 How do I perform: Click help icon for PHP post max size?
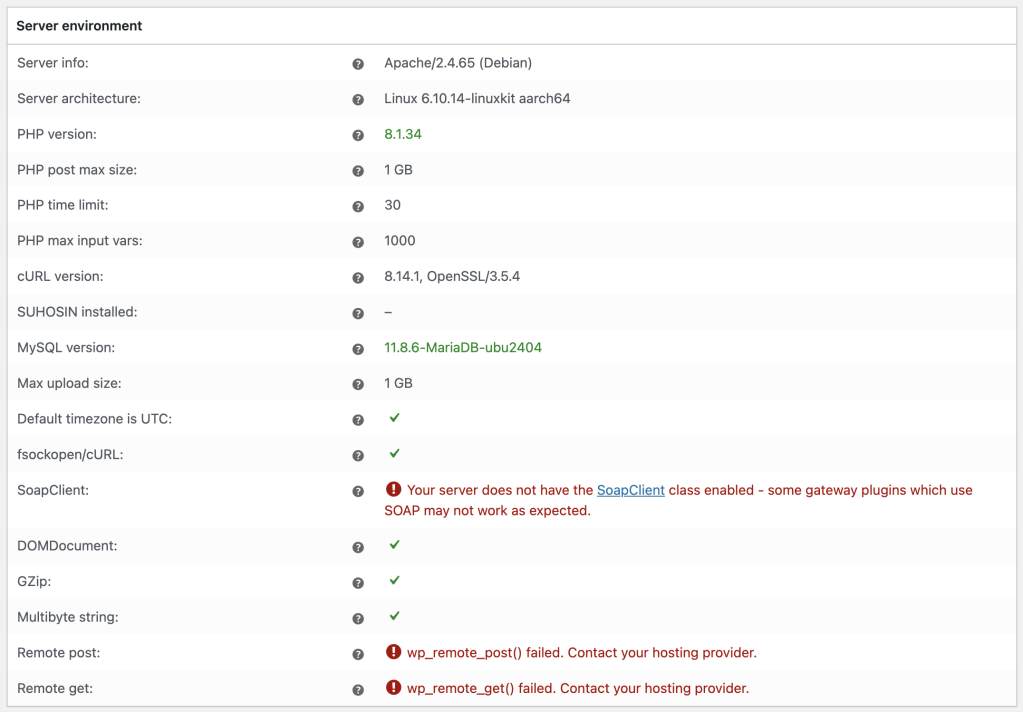[358, 171]
